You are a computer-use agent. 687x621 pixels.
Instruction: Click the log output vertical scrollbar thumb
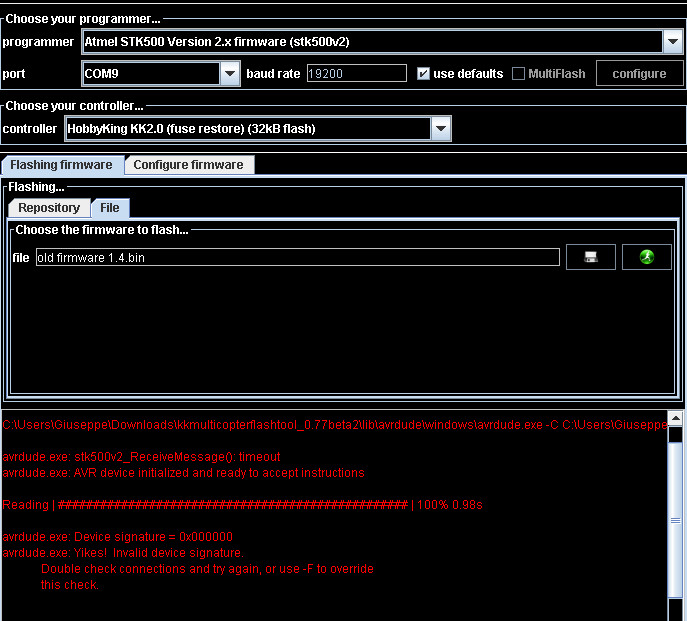pyautogui.click(x=675, y=520)
